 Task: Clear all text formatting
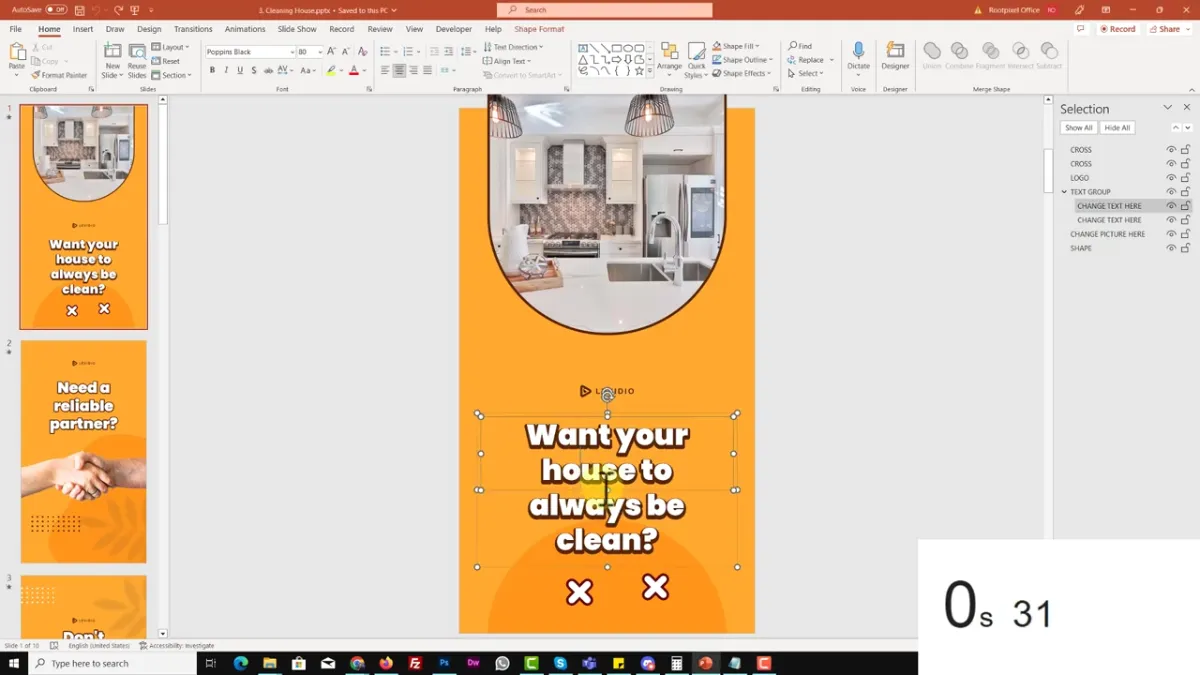(x=361, y=51)
